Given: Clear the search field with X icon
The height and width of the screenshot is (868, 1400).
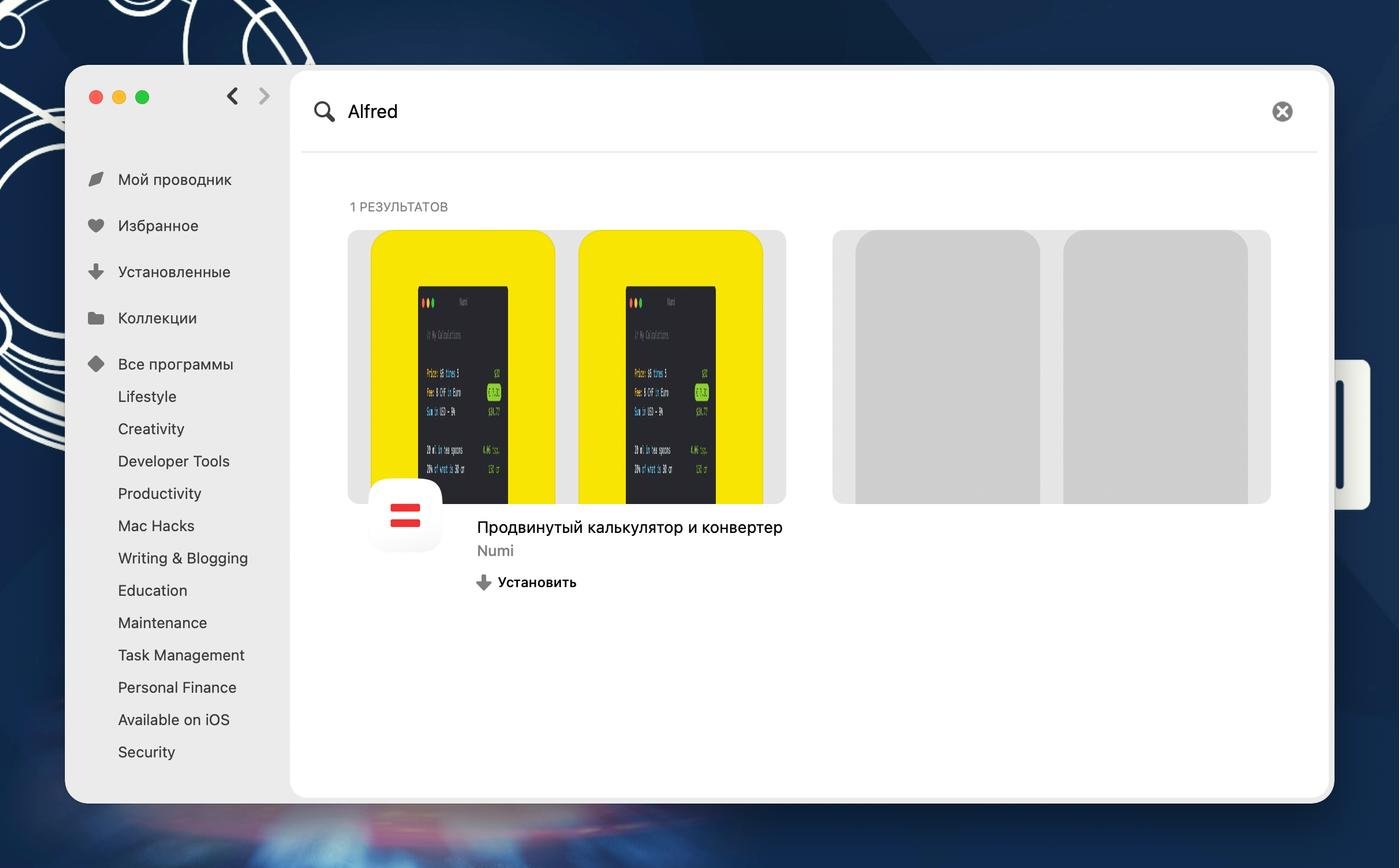Looking at the screenshot, I should point(1282,111).
